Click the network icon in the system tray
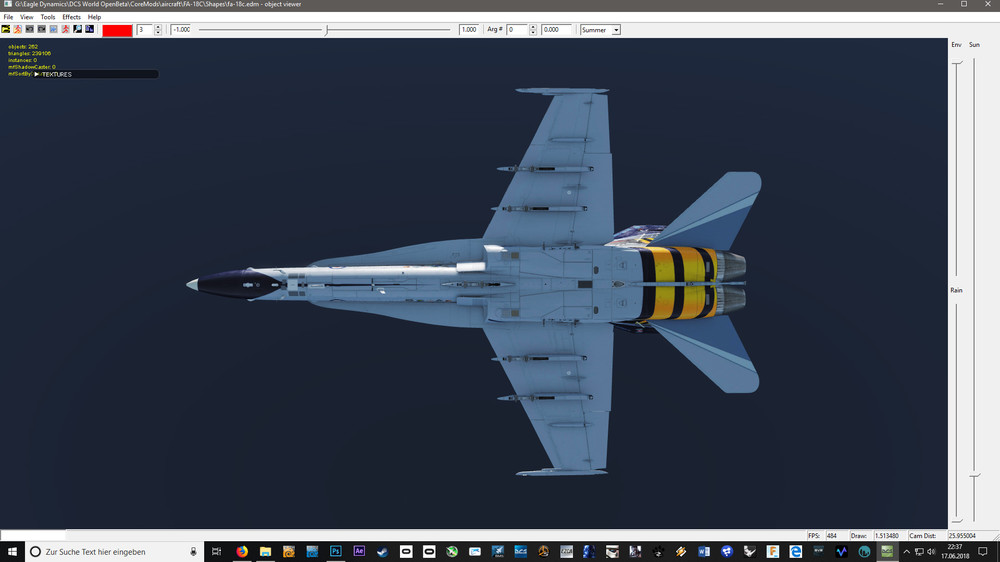The width and height of the screenshot is (1000, 562). coord(919,552)
